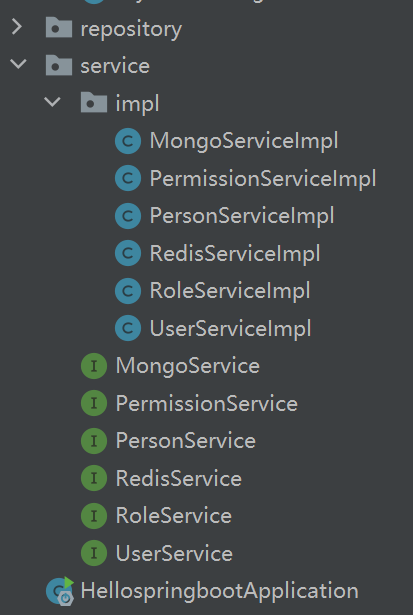
Task: Click the HellospringbootApplication run icon
Action: [60, 591]
